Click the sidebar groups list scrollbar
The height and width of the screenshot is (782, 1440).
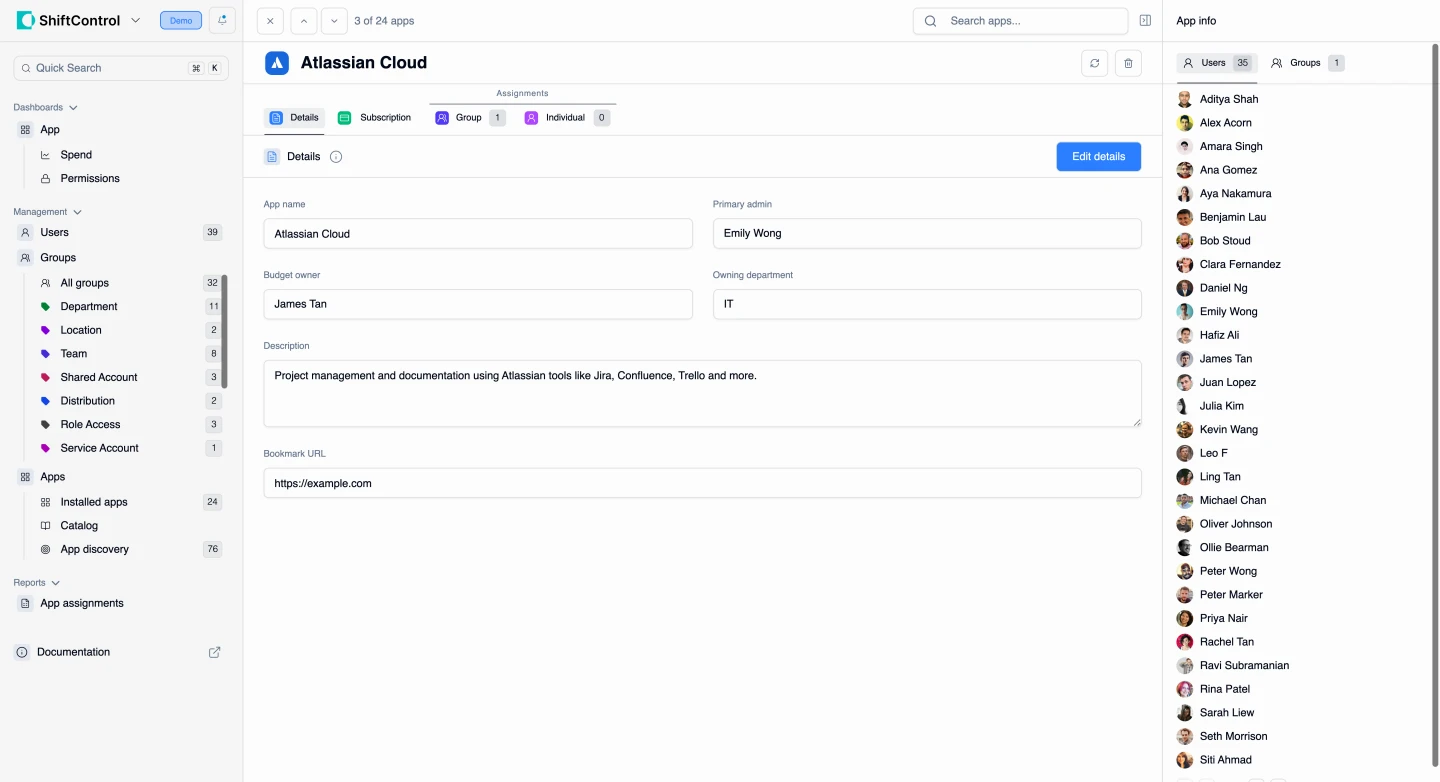point(225,330)
